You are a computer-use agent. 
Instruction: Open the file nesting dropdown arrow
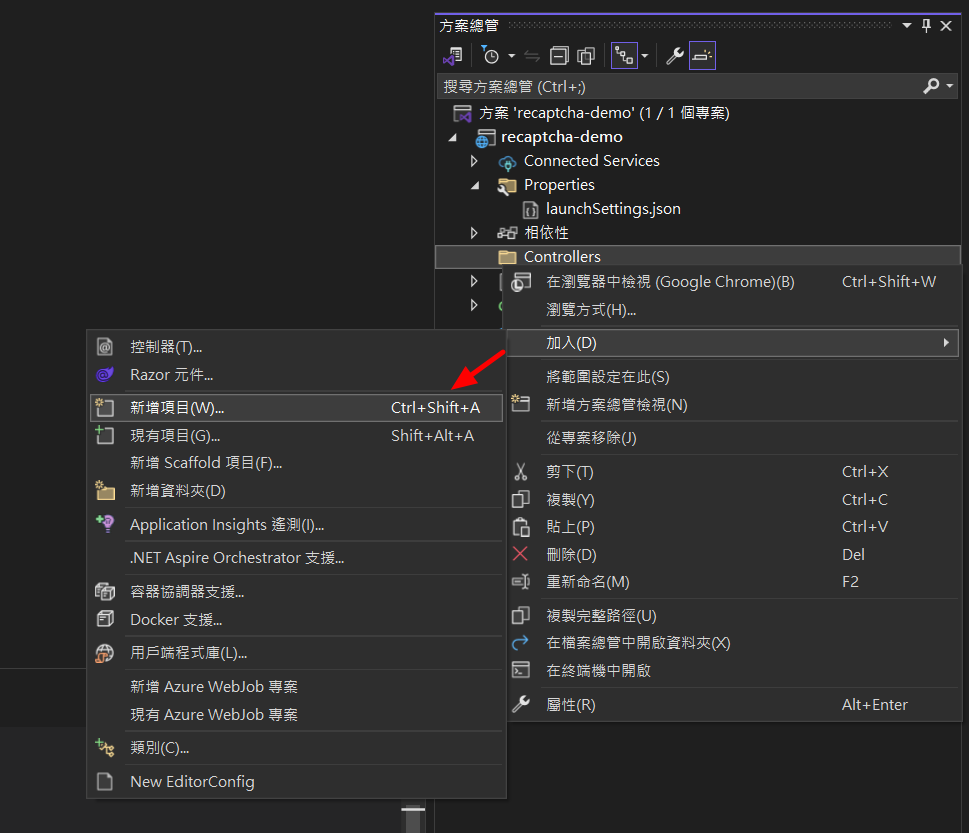click(x=645, y=56)
